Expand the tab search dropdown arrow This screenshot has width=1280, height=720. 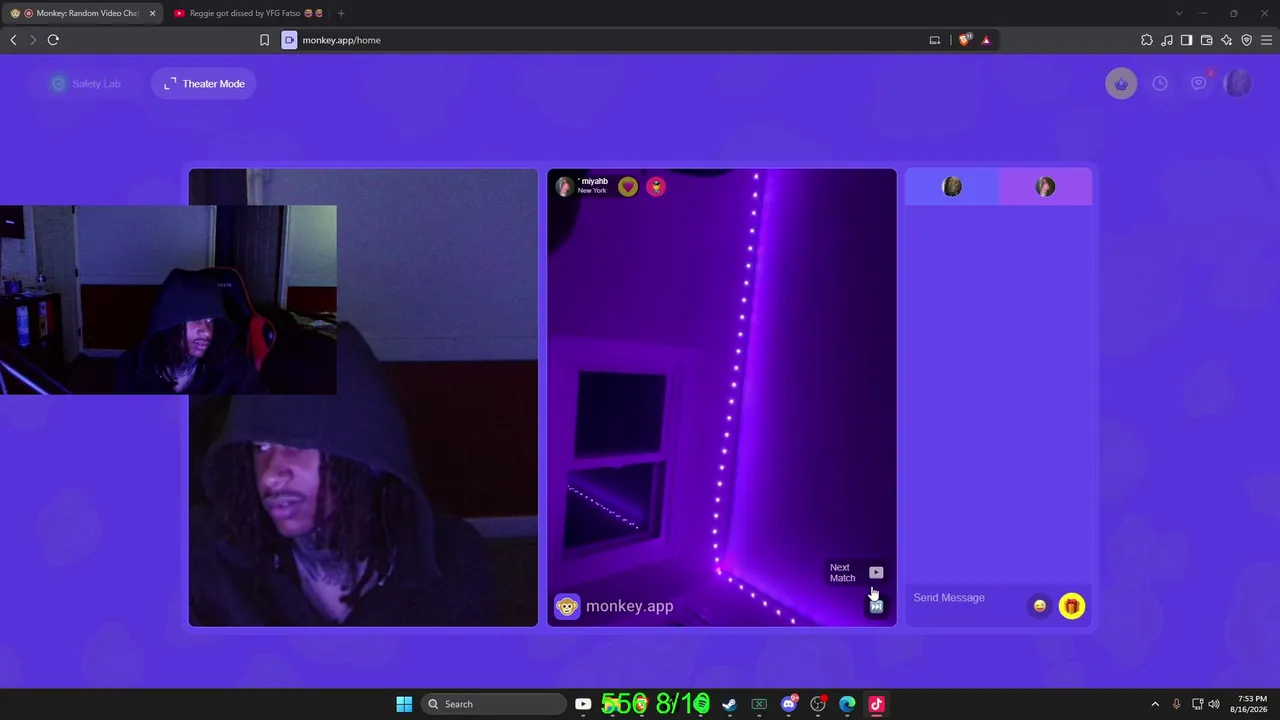click(1179, 13)
